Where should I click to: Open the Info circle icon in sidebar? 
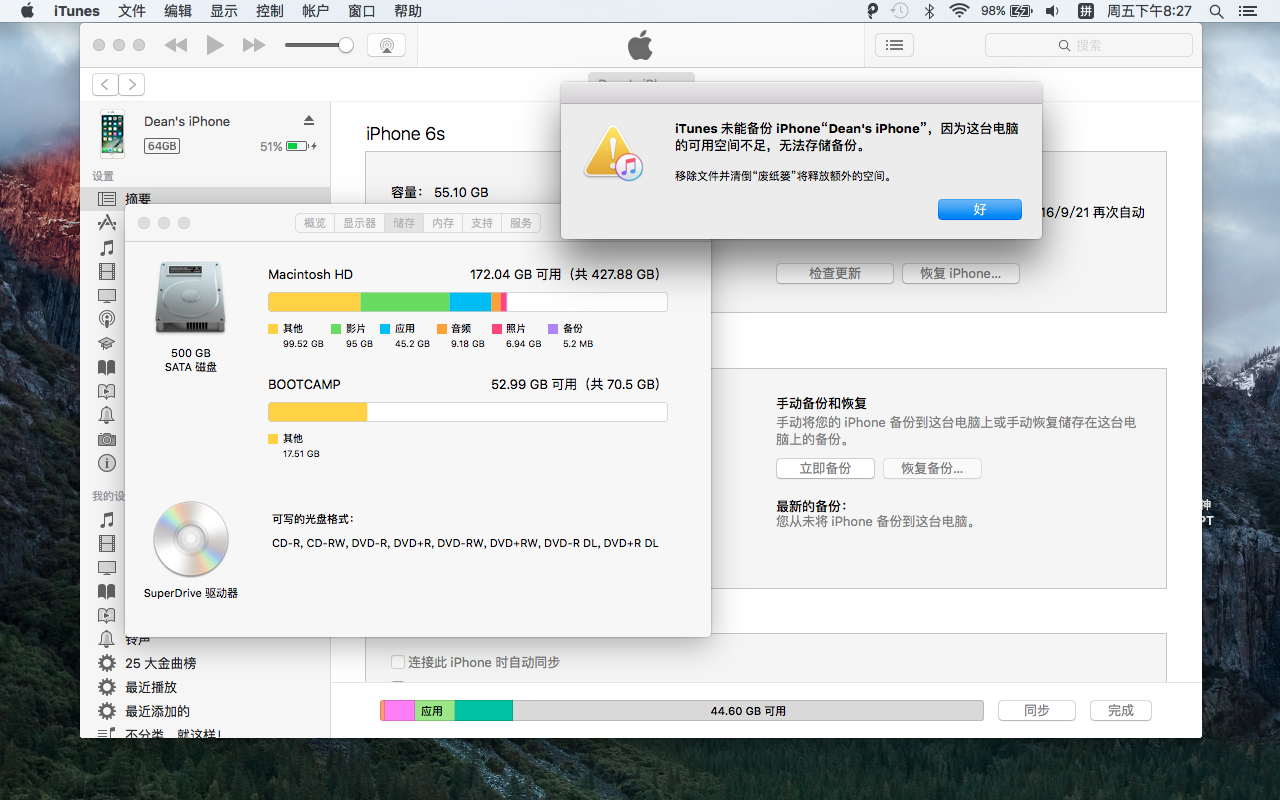(x=107, y=463)
